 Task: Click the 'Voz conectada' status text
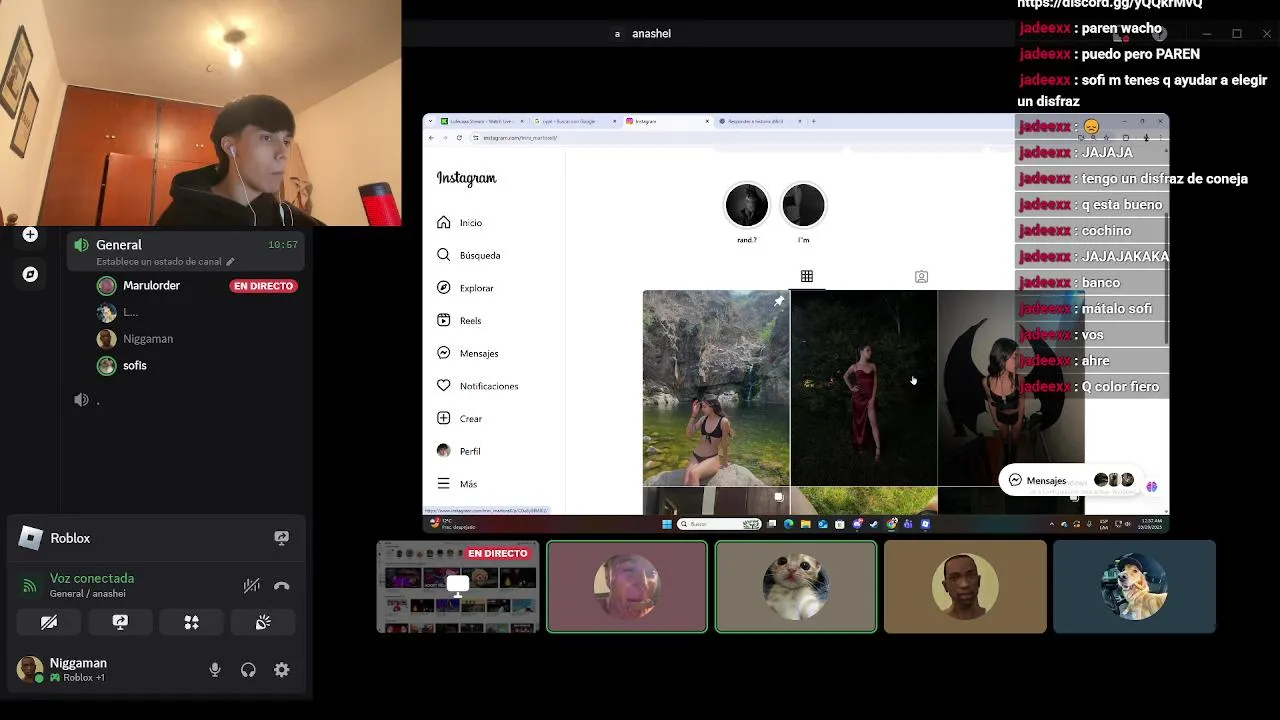point(92,578)
